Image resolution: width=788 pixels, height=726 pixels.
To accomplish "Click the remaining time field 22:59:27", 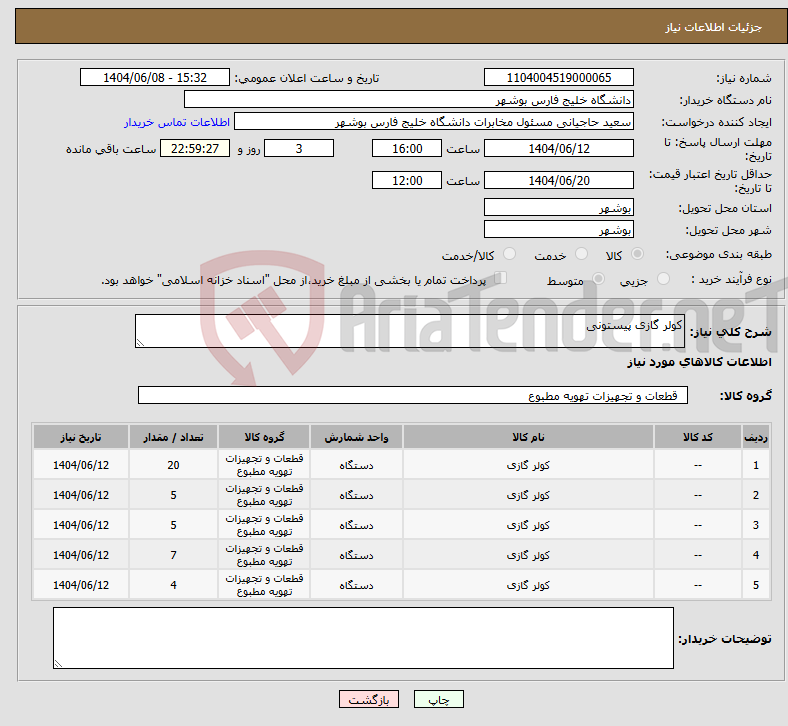I will coord(195,148).
